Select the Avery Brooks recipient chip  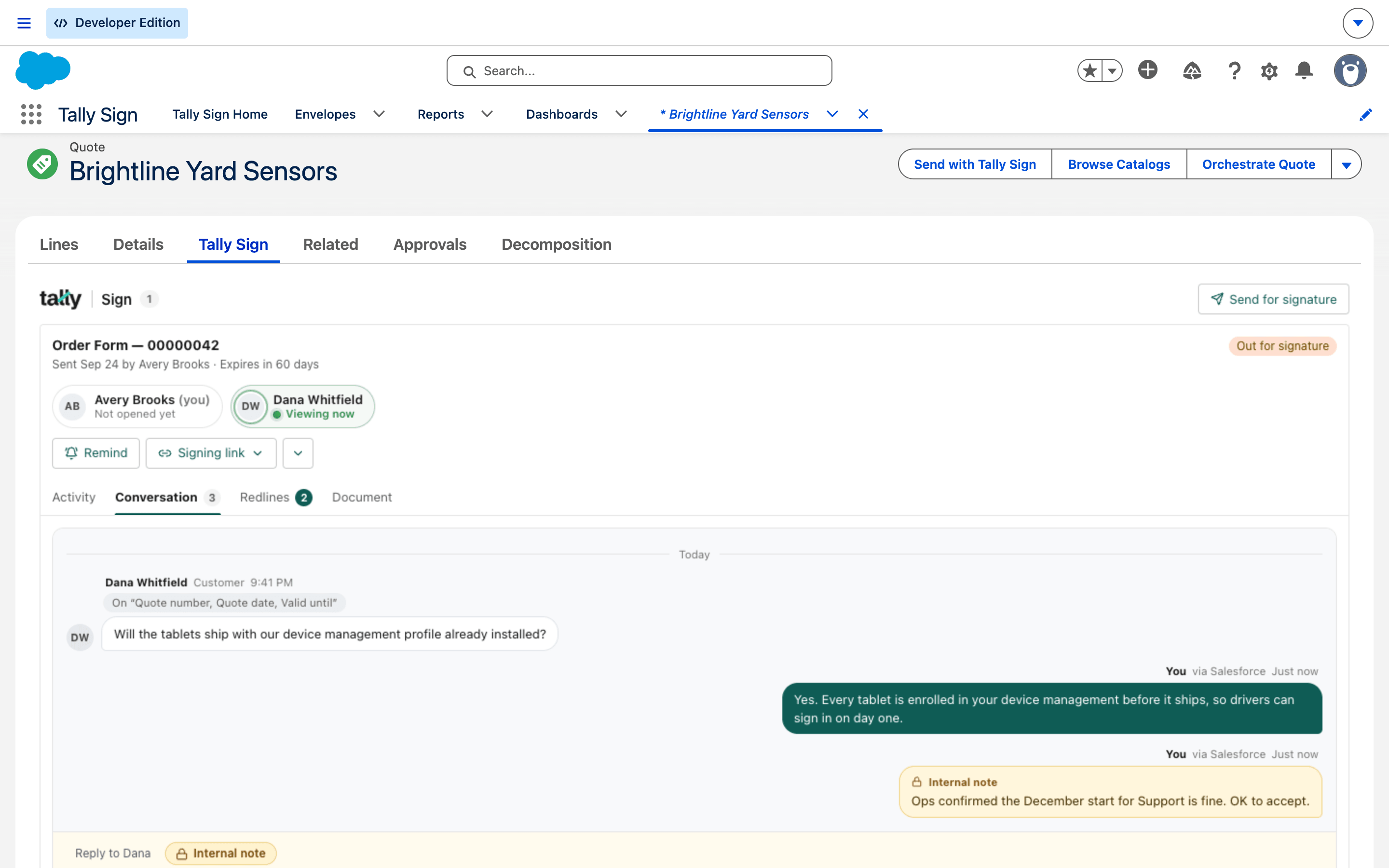137,407
